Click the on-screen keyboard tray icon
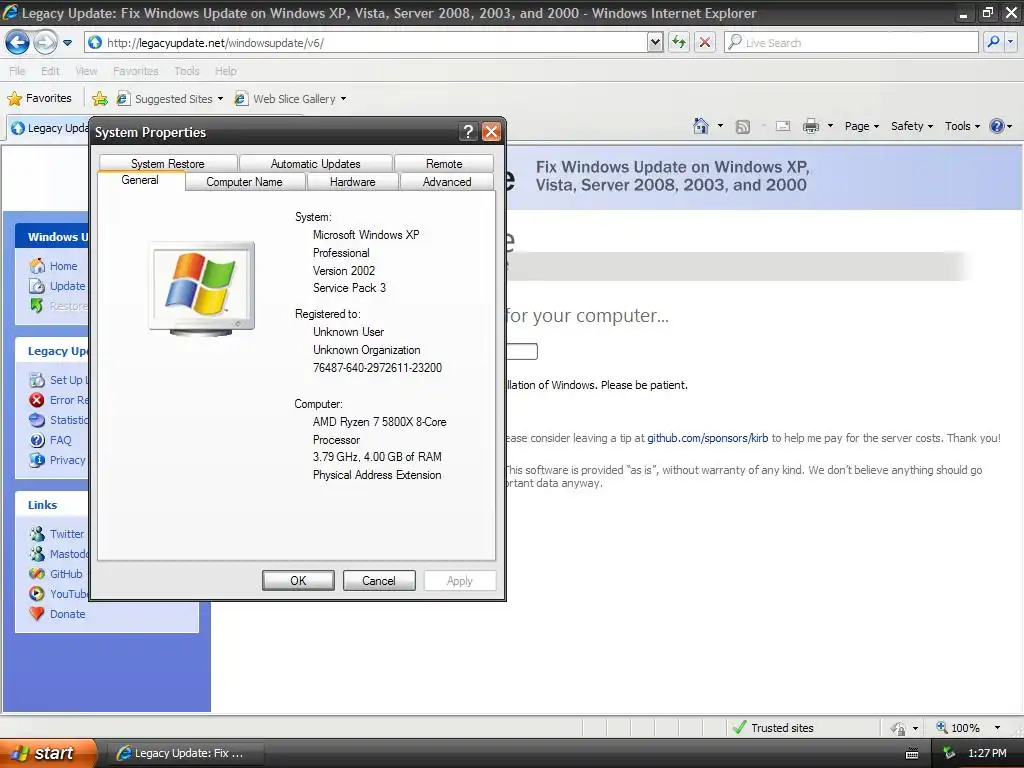Screen dimensions: 1024x768 tap(912, 754)
